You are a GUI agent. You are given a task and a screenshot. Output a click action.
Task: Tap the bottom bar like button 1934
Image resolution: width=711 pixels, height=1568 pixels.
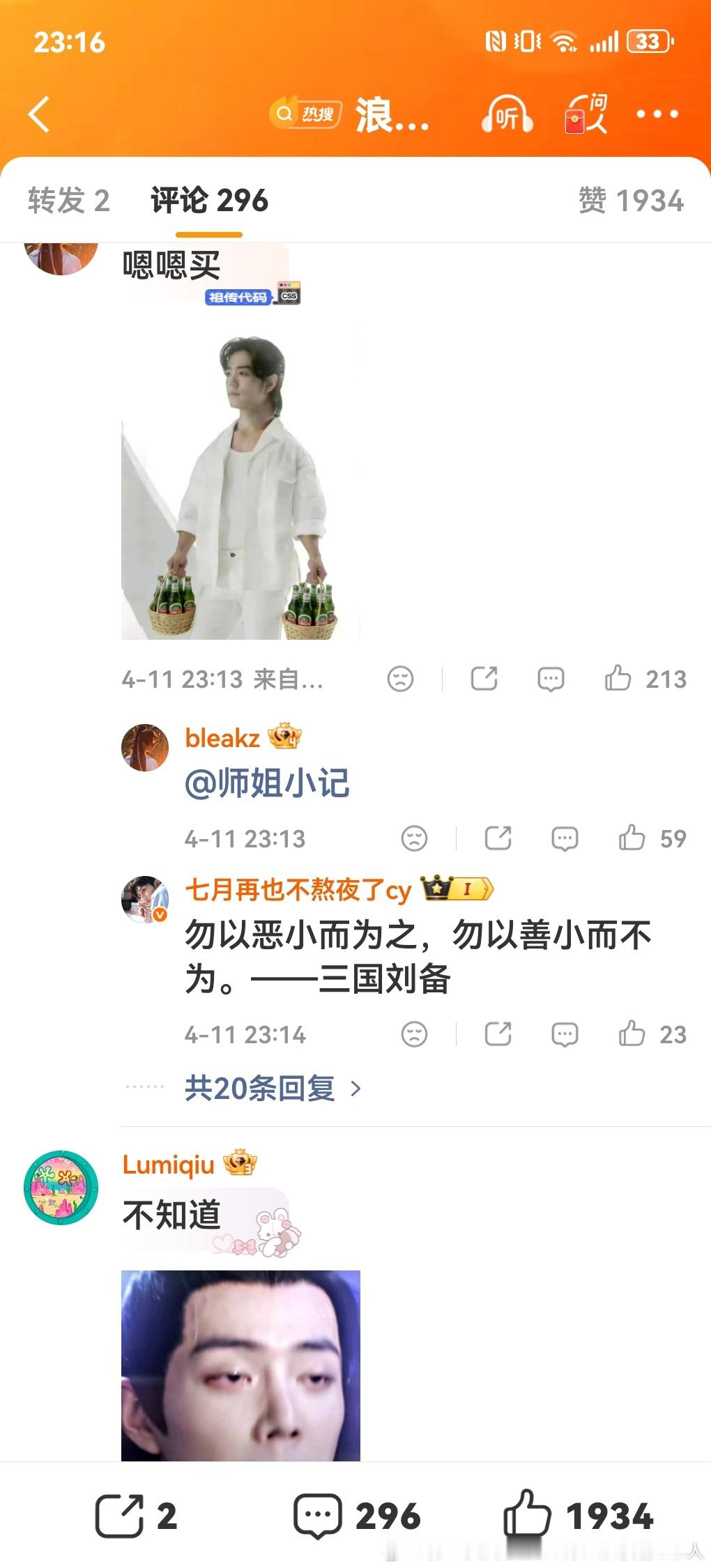(x=579, y=1515)
